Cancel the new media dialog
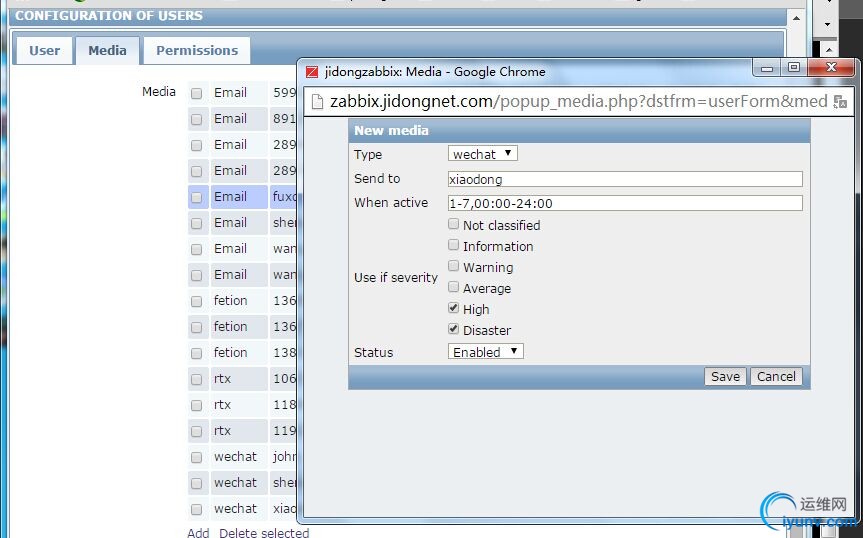The image size is (863, 538). tap(776, 376)
